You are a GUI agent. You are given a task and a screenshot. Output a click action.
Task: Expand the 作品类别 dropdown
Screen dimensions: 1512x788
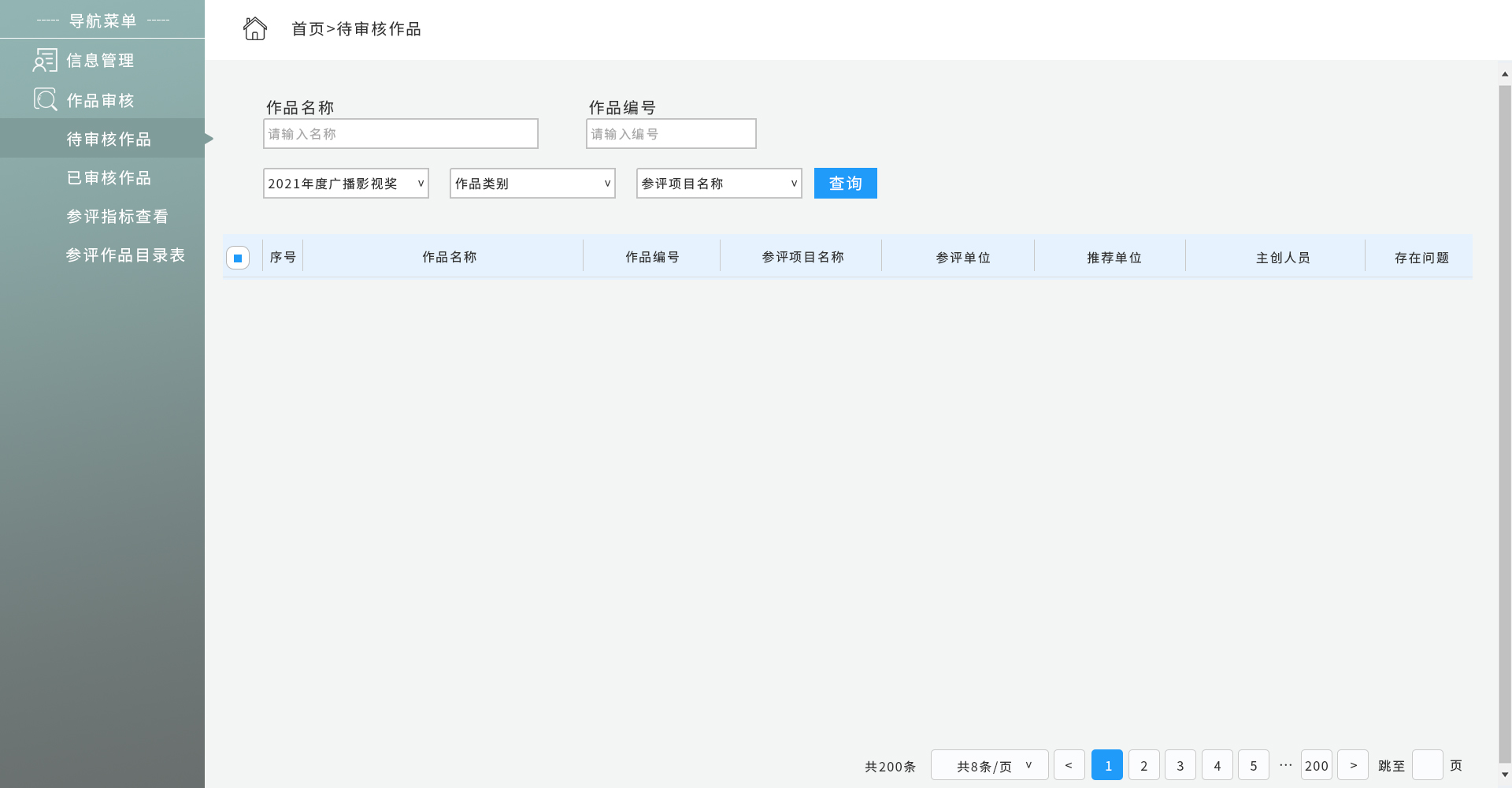pyautogui.click(x=532, y=184)
